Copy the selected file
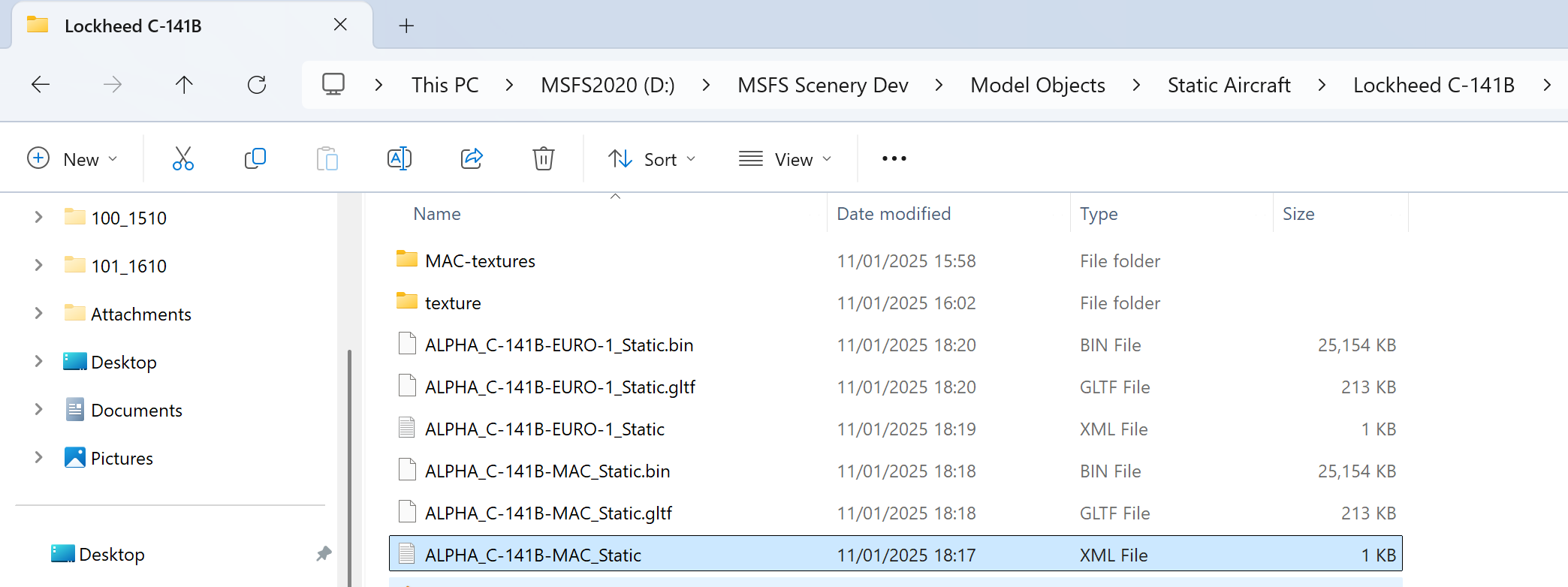Image resolution: width=1568 pixels, height=587 pixels. point(255,158)
